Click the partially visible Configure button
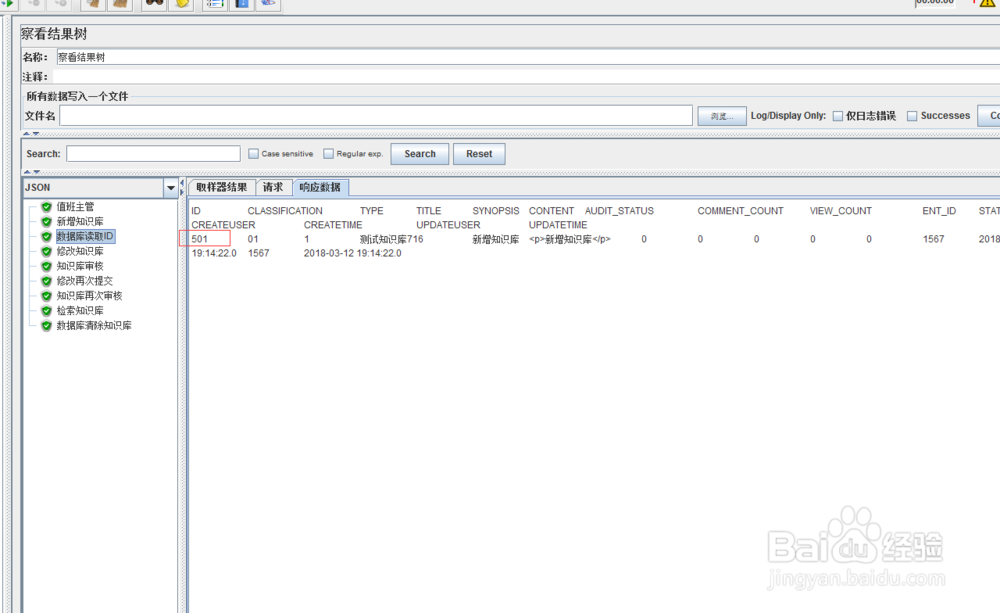Screen dimensions: 1000x613 989,115
